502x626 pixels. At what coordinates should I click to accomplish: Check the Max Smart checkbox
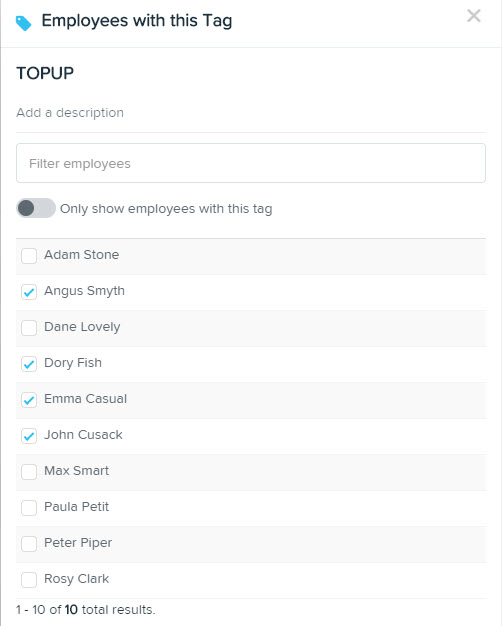coord(29,471)
